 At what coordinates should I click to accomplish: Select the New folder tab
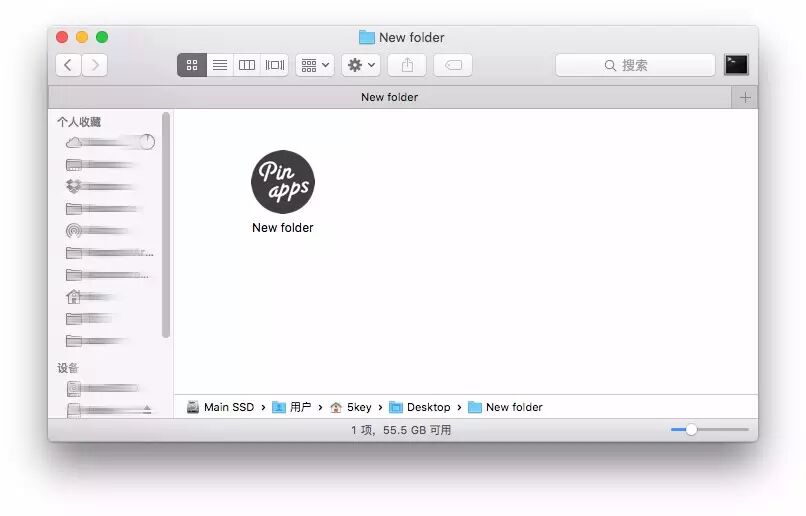click(x=390, y=97)
